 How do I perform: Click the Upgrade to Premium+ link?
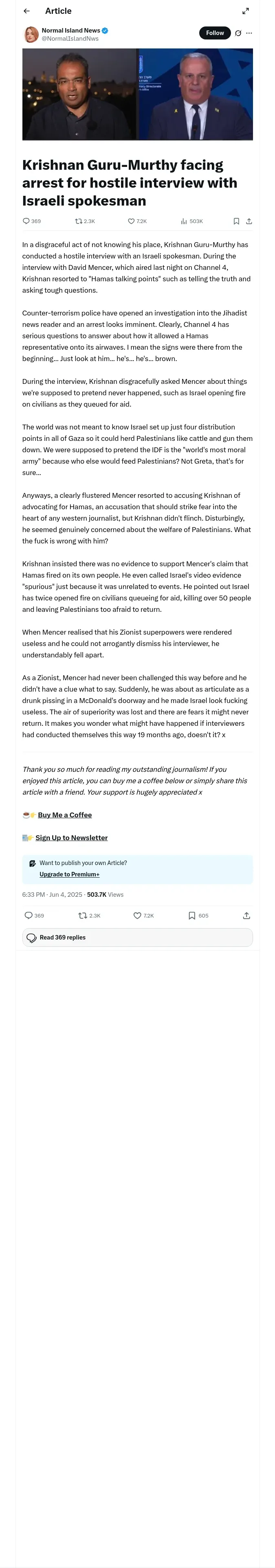click(x=70, y=874)
